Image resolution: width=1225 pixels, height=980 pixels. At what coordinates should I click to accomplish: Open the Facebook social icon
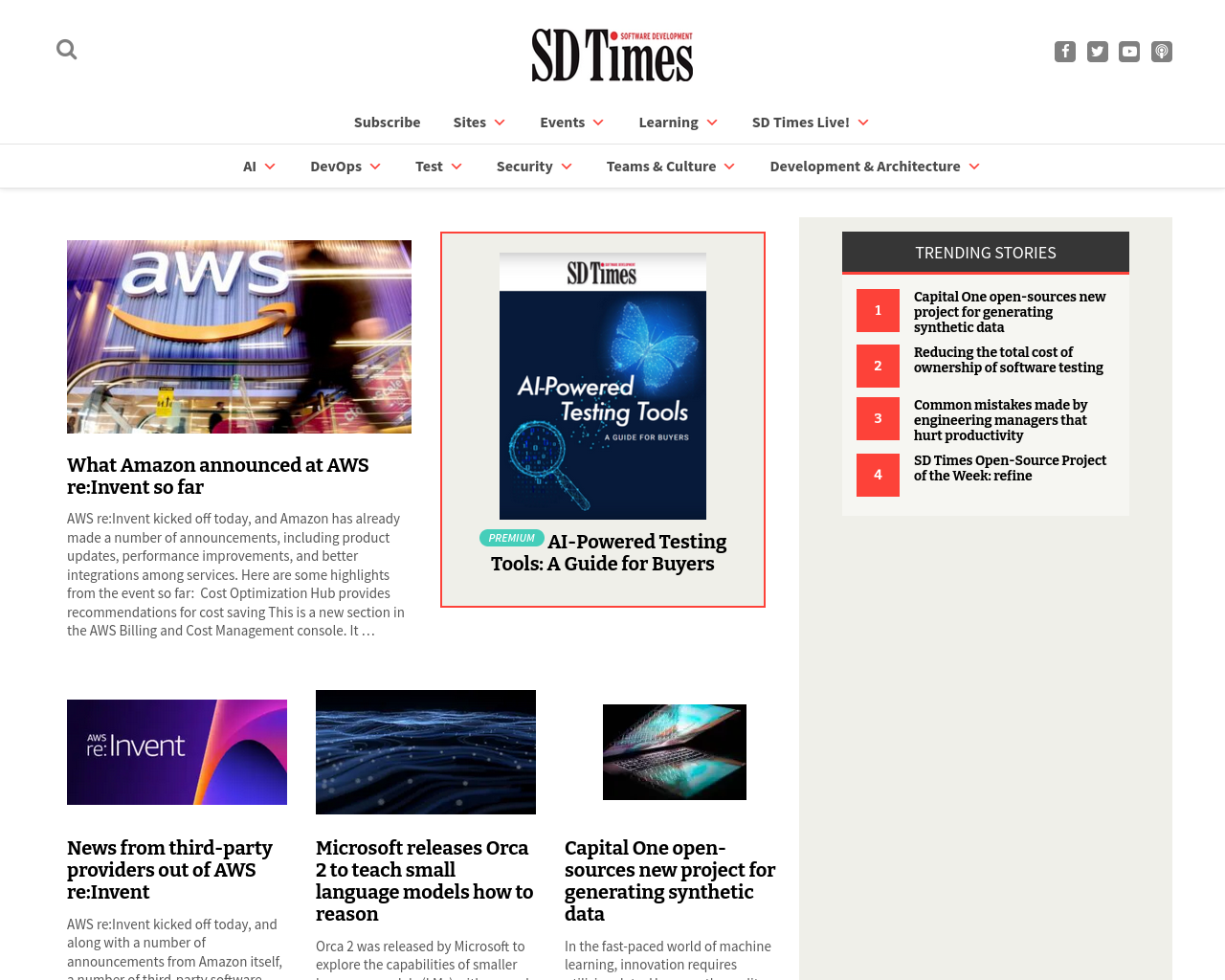click(1065, 52)
